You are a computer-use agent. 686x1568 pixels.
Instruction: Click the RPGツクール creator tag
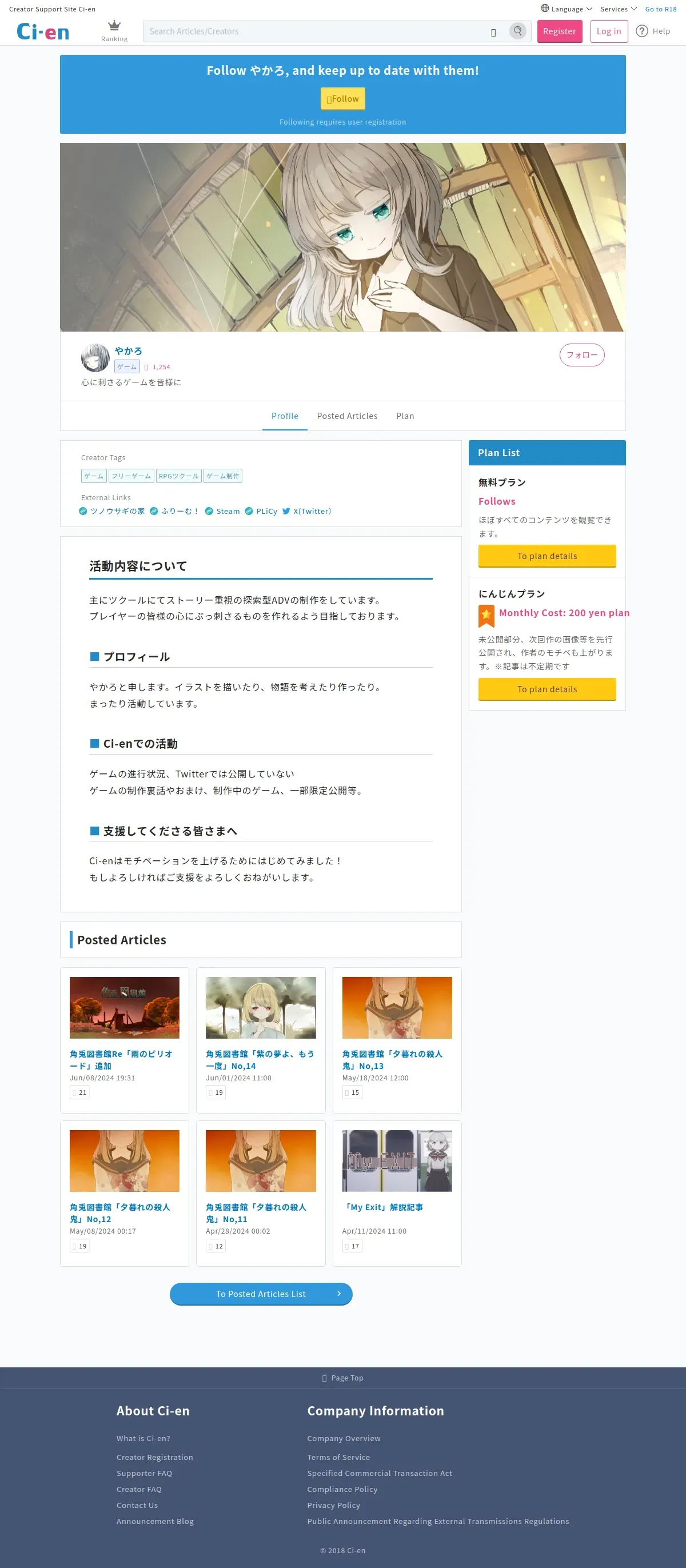pos(178,476)
